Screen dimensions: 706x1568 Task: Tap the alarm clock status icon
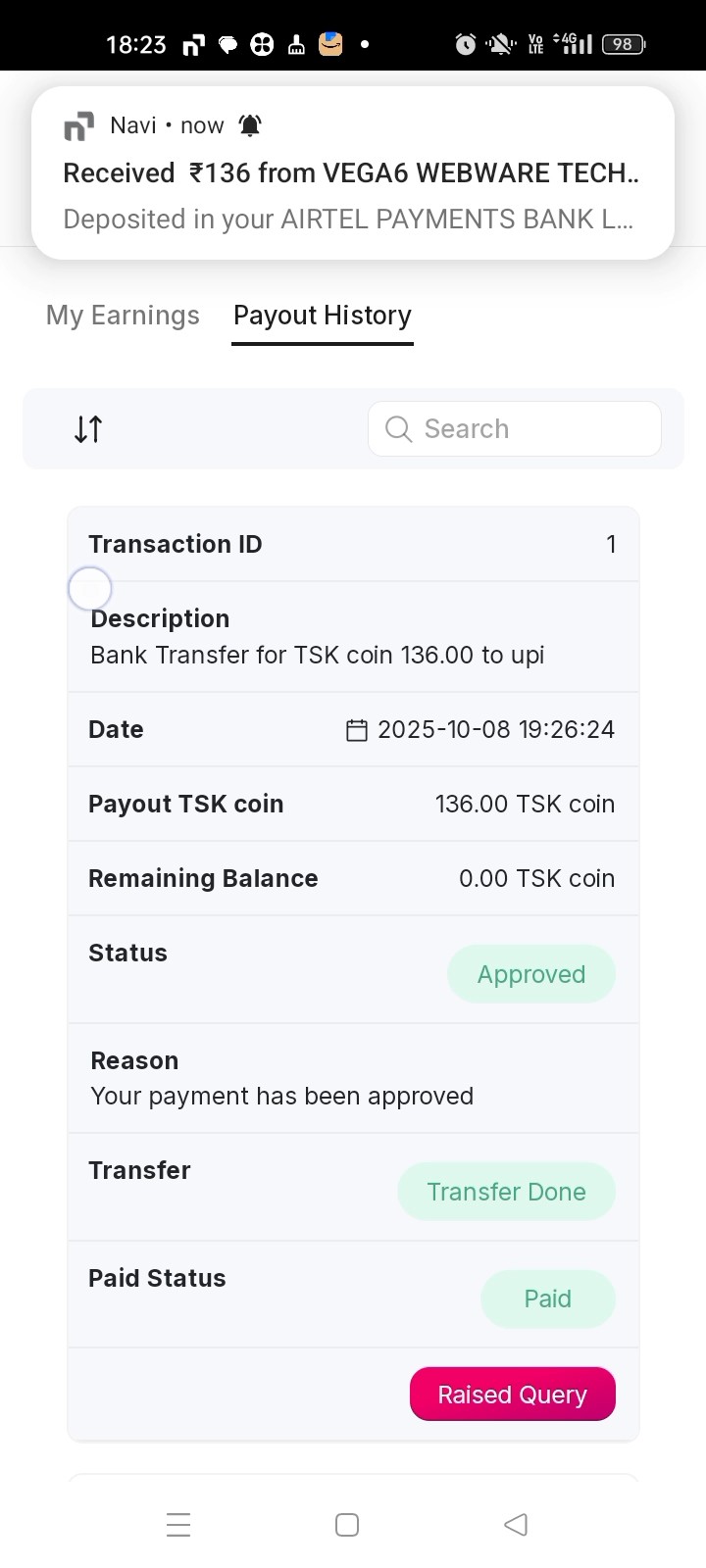(x=466, y=44)
